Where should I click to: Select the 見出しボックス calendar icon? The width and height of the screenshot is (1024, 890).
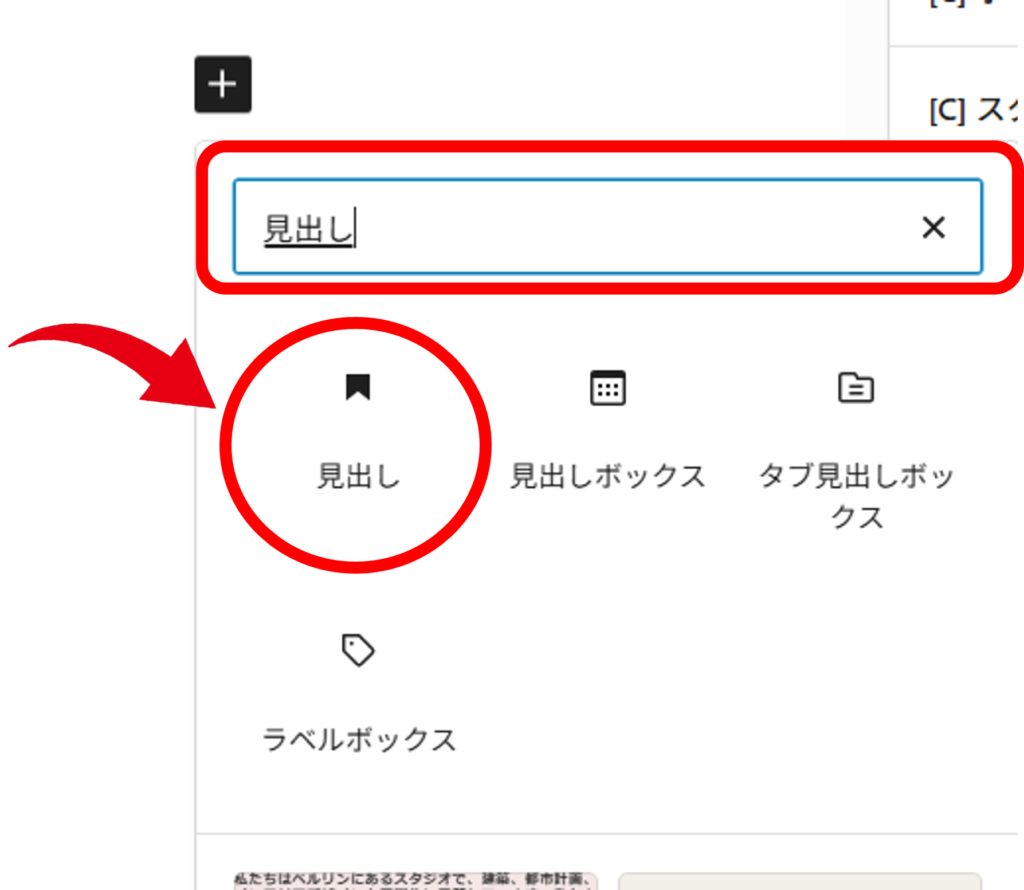[607, 388]
